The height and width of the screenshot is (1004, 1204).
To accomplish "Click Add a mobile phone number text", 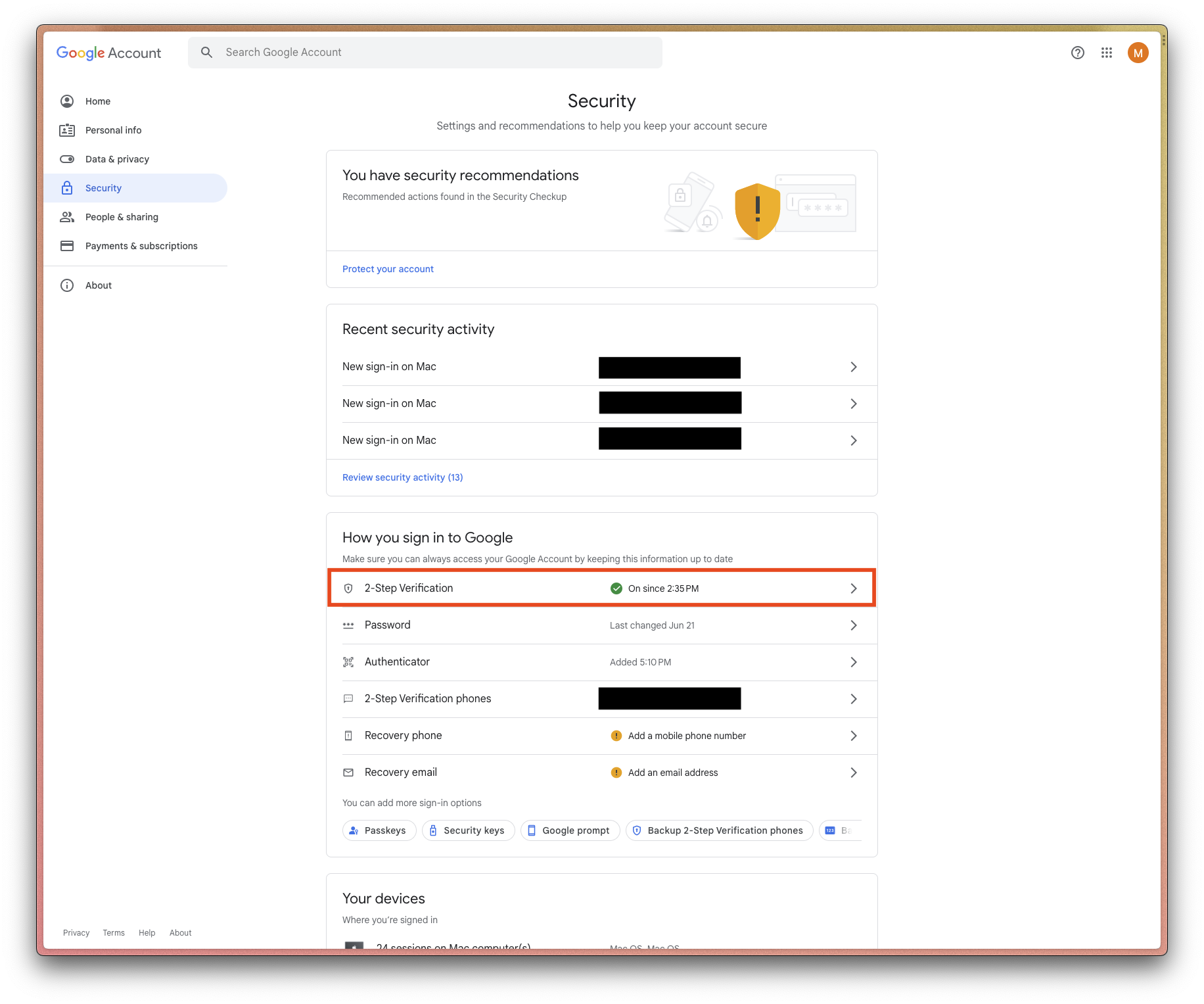I will pos(687,736).
